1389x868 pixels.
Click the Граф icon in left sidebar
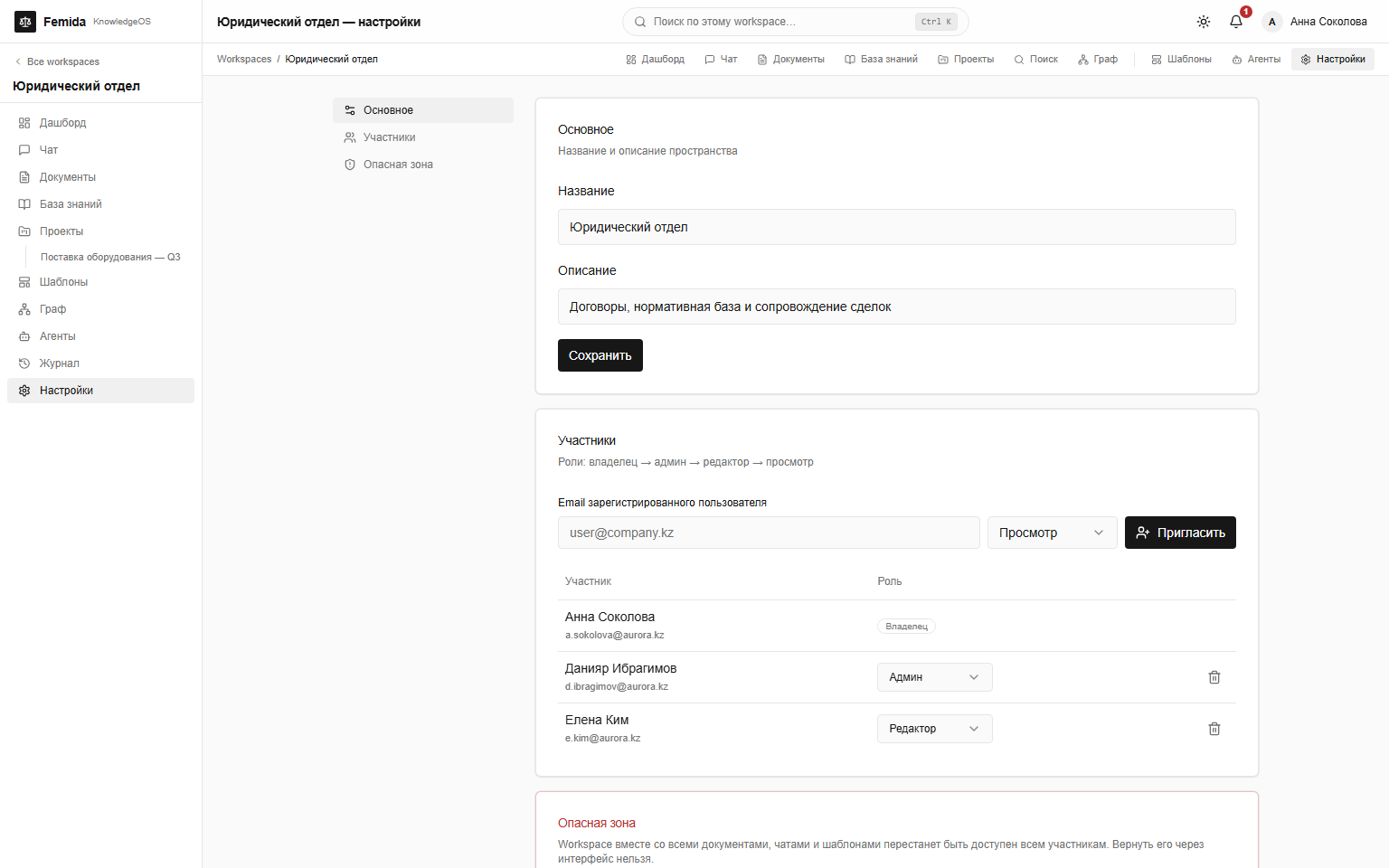pos(24,309)
